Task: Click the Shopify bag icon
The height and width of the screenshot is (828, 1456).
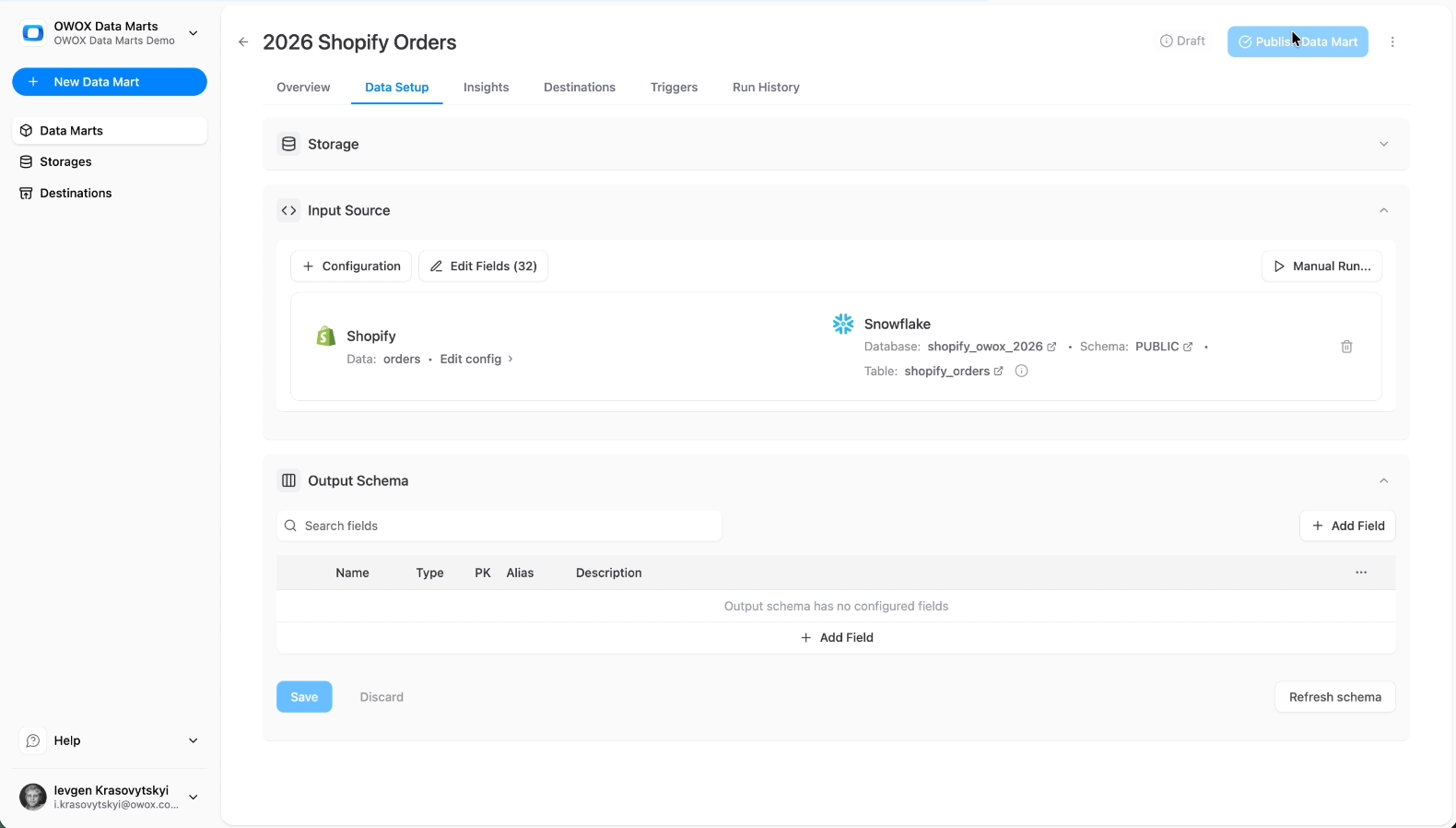Action: (325, 337)
